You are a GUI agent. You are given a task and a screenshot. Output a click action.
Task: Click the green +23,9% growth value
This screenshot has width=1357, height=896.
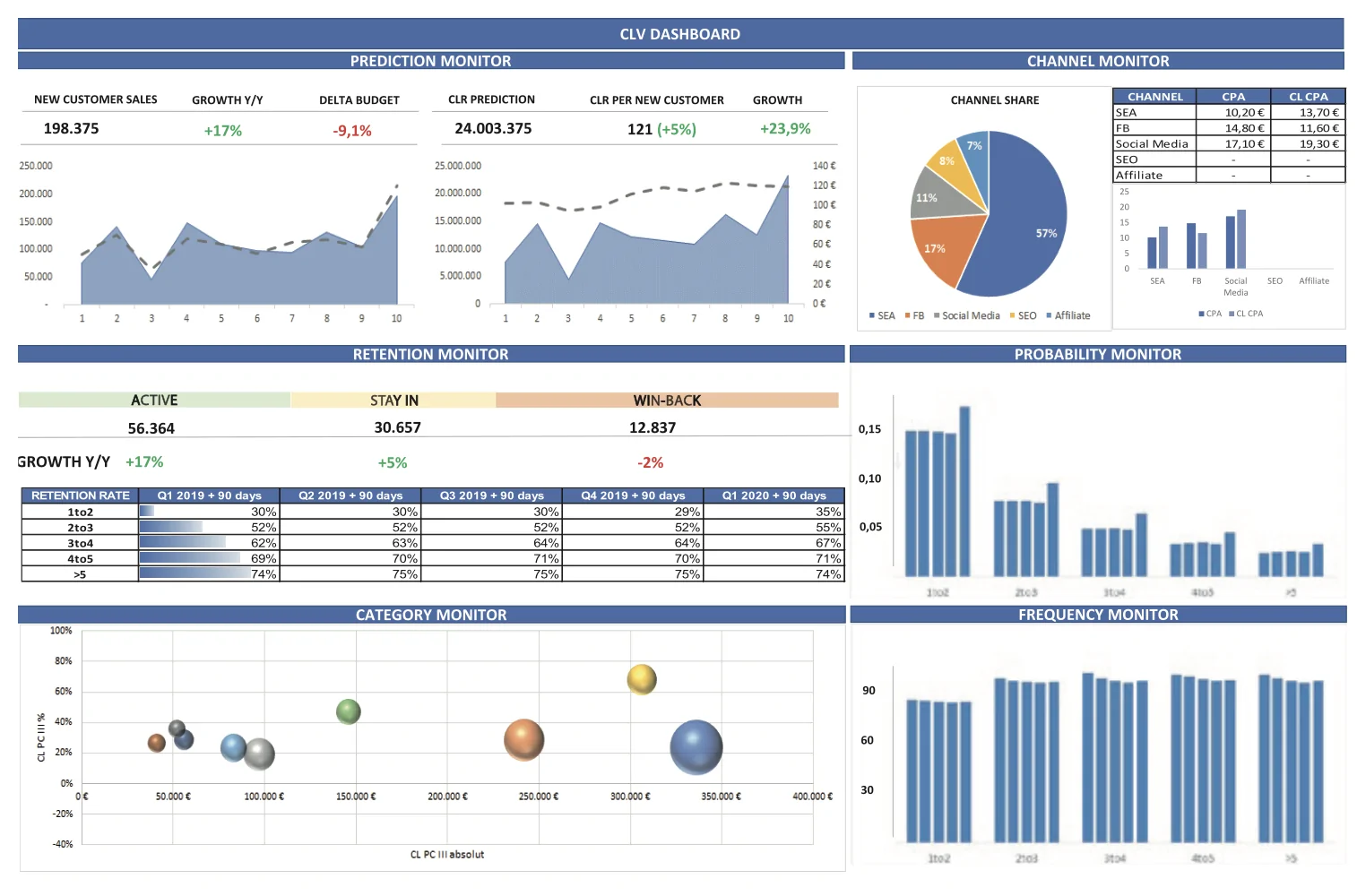(x=785, y=128)
